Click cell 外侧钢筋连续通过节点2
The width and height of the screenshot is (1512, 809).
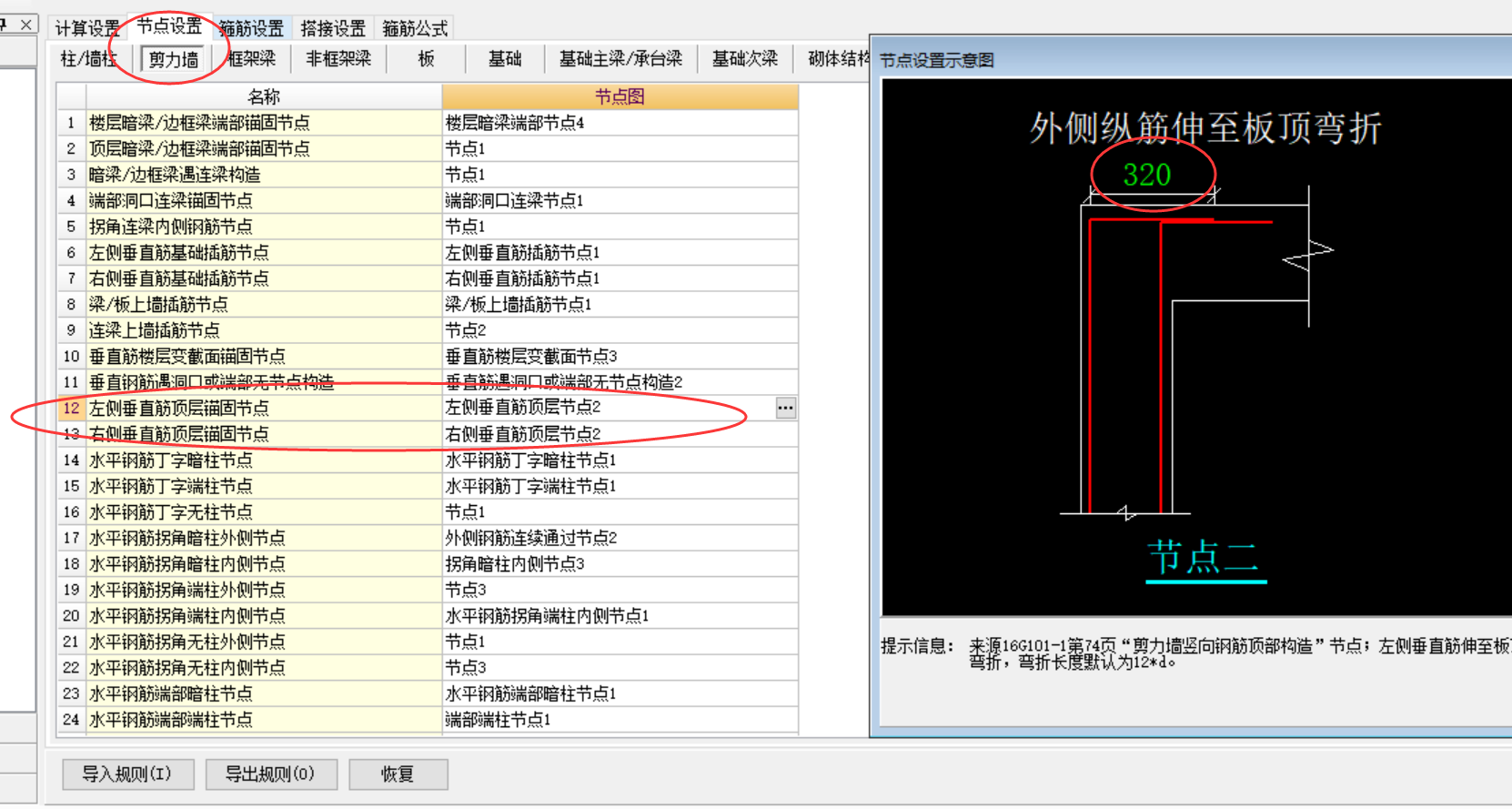pyautogui.click(x=620, y=538)
